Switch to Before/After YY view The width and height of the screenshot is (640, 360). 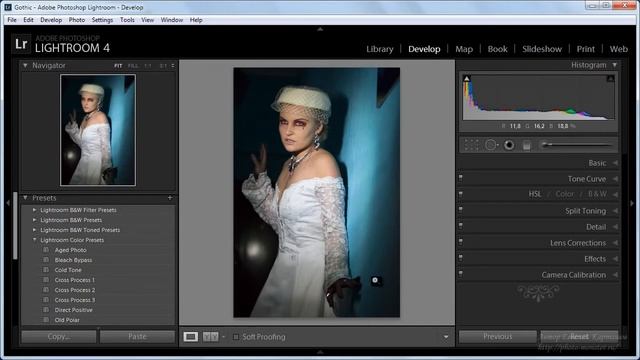coord(211,337)
